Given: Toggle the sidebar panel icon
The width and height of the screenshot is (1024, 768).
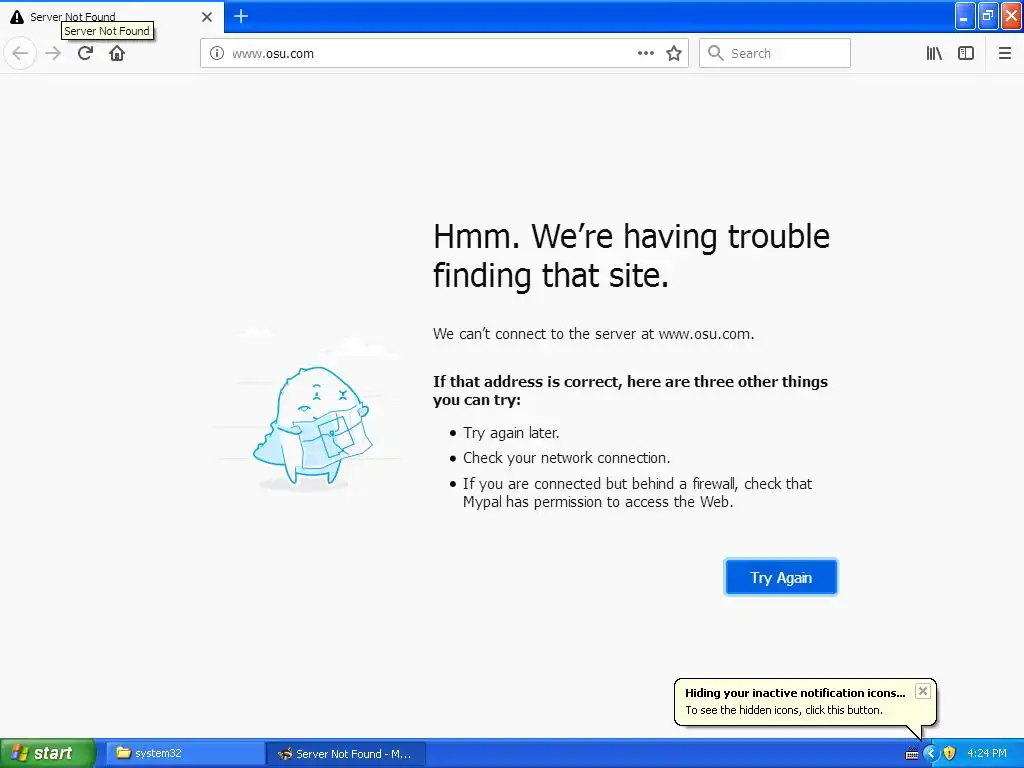Looking at the screenshot, I should (x=966, y=53).
